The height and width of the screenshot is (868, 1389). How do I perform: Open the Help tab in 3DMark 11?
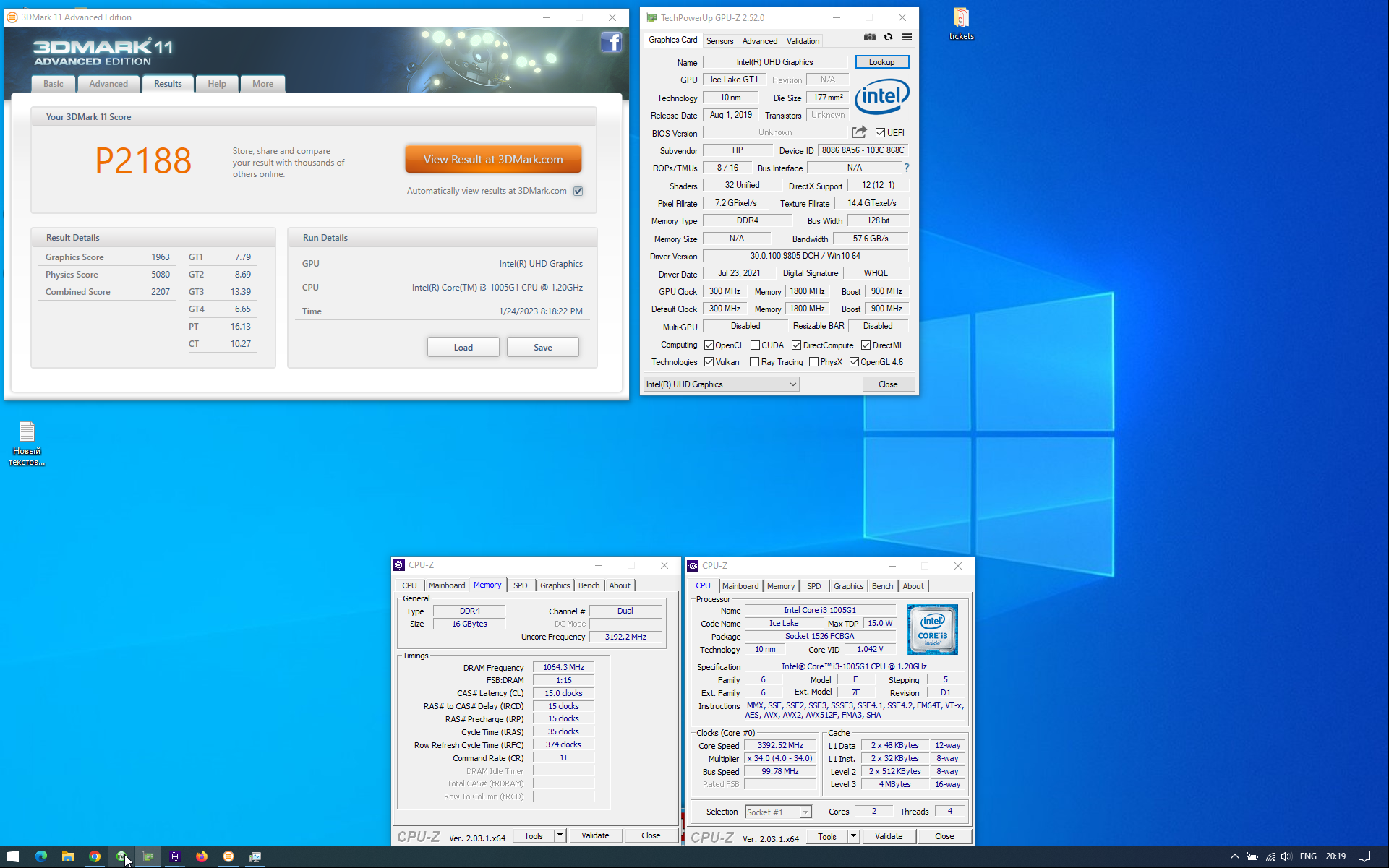(217, 84)
